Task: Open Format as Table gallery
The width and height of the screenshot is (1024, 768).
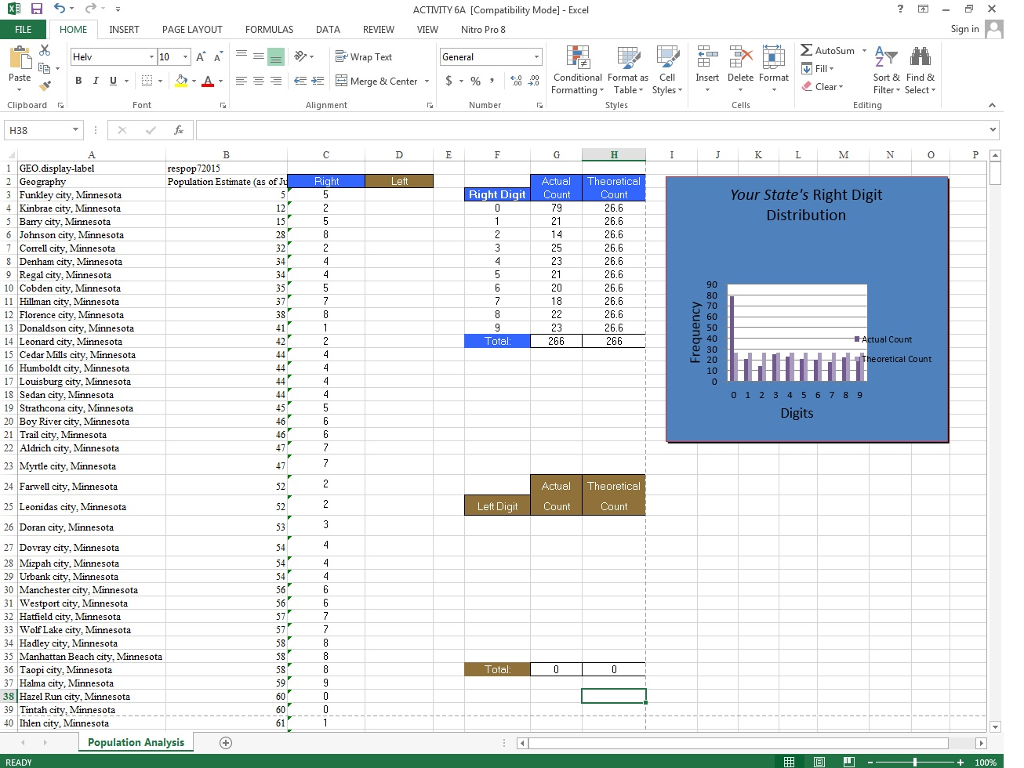Action: pos(628,70)
